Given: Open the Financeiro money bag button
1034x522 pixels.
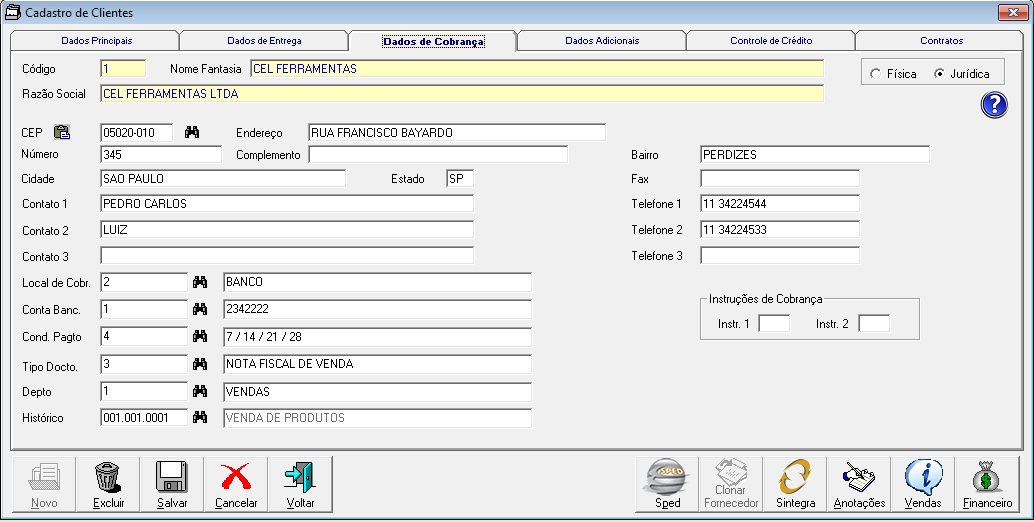Looking at the screenshot, I should point(987,484).
